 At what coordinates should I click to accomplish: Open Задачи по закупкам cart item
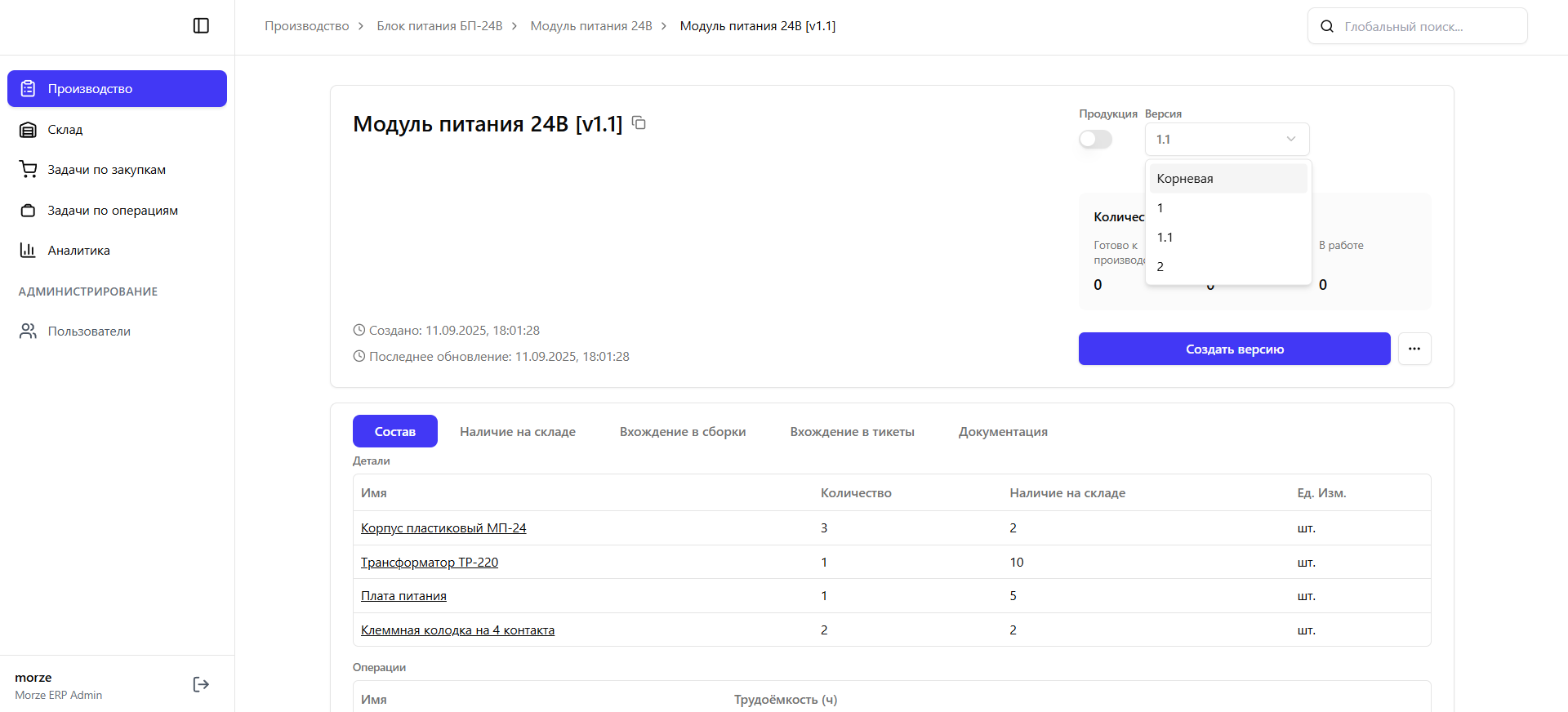pyautogui.click(x=106, y=170)
